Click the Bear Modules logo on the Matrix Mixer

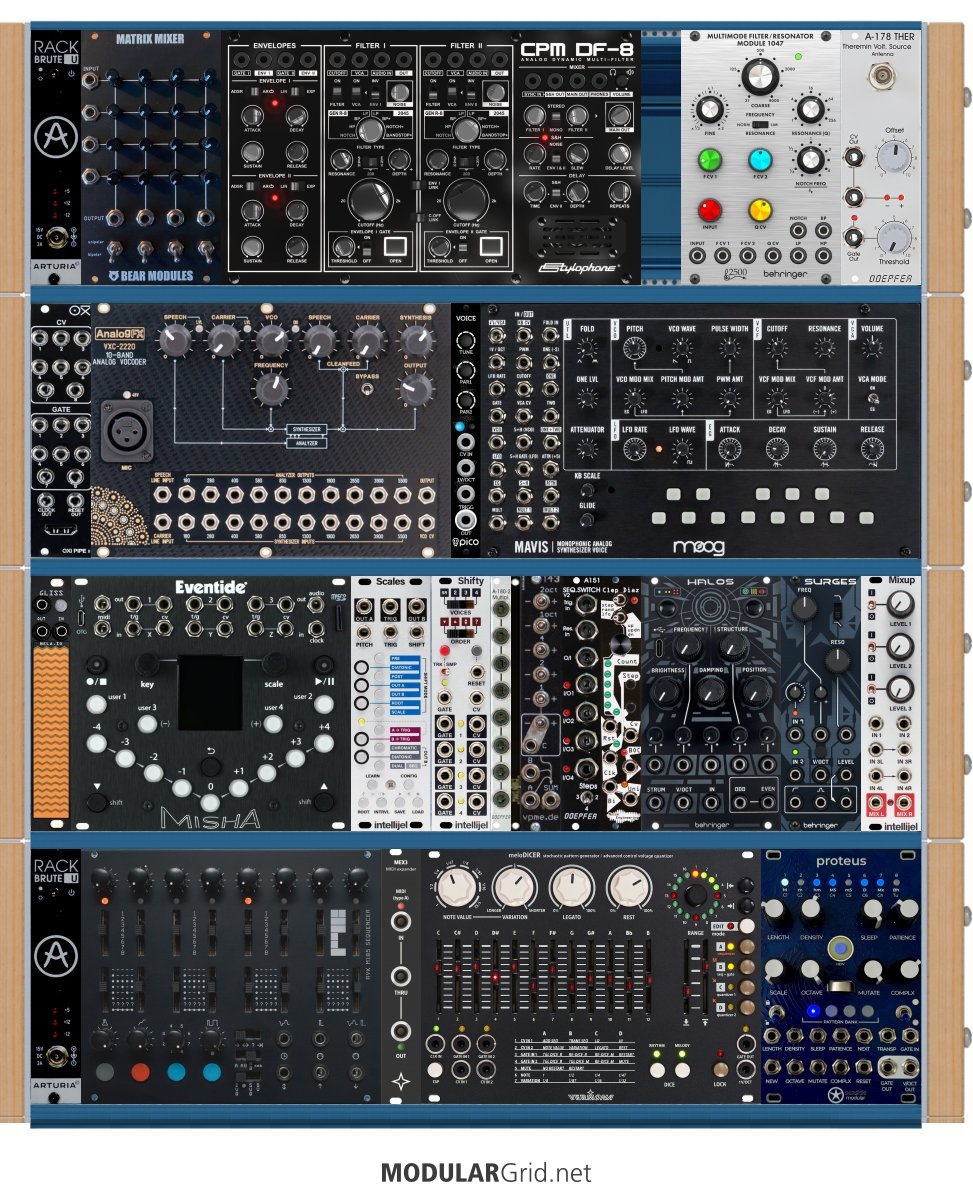coord(151,276)
